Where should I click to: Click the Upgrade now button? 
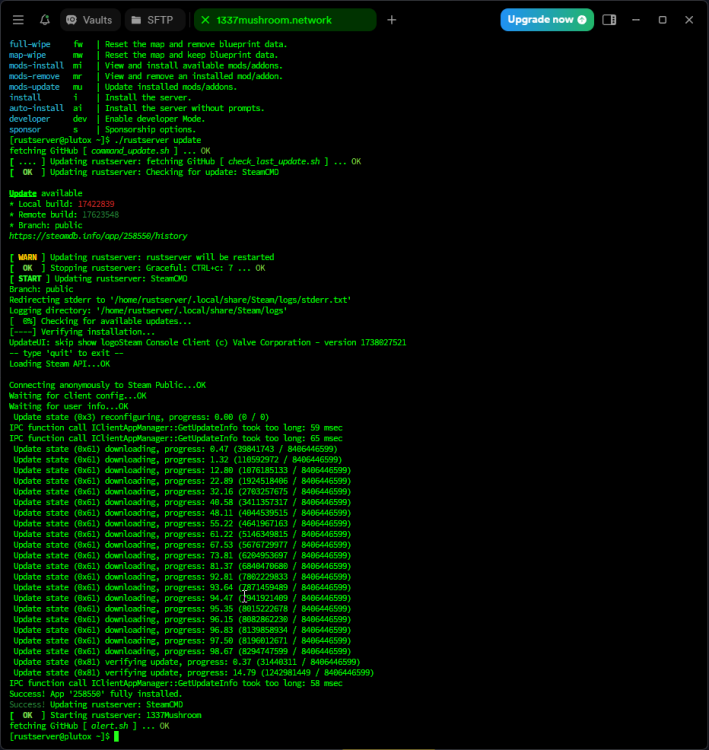546,20
